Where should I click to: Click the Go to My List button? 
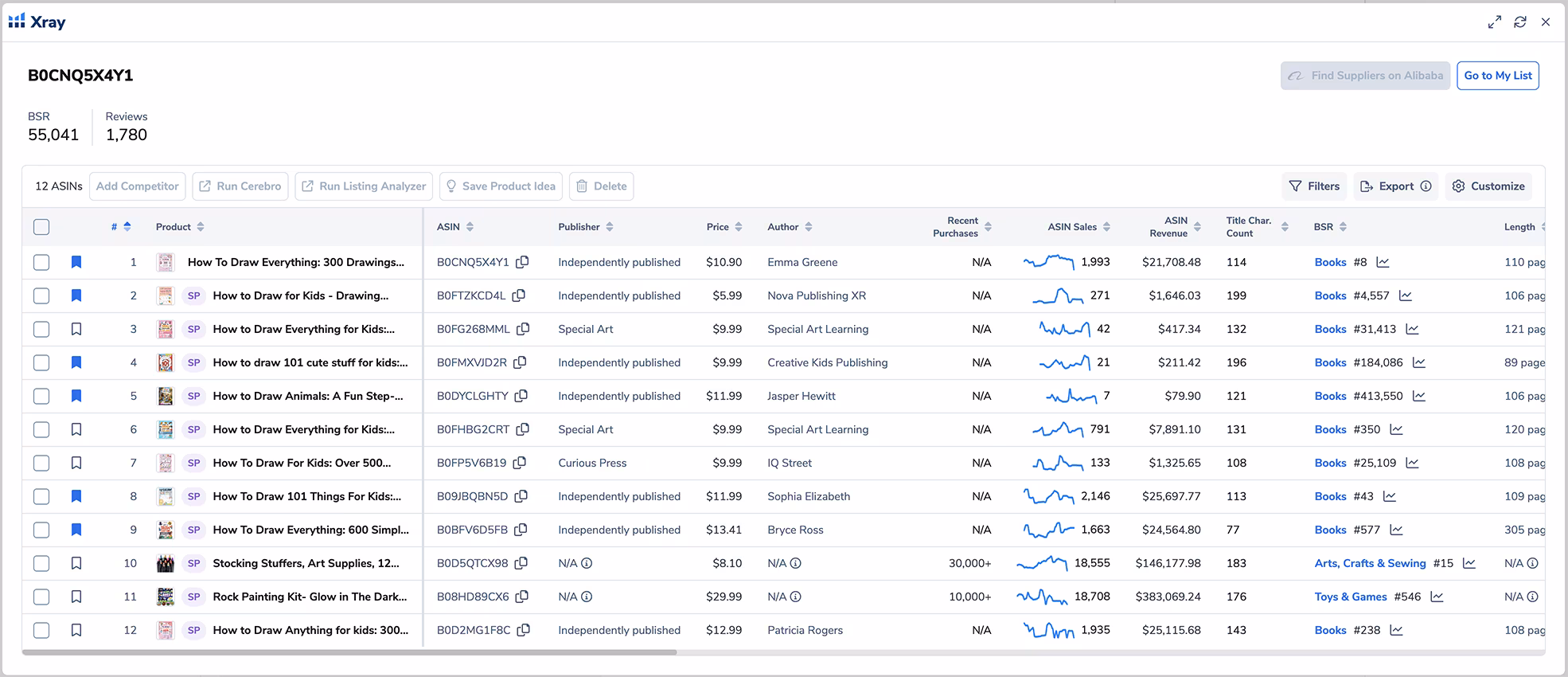tap(1497, 76)
